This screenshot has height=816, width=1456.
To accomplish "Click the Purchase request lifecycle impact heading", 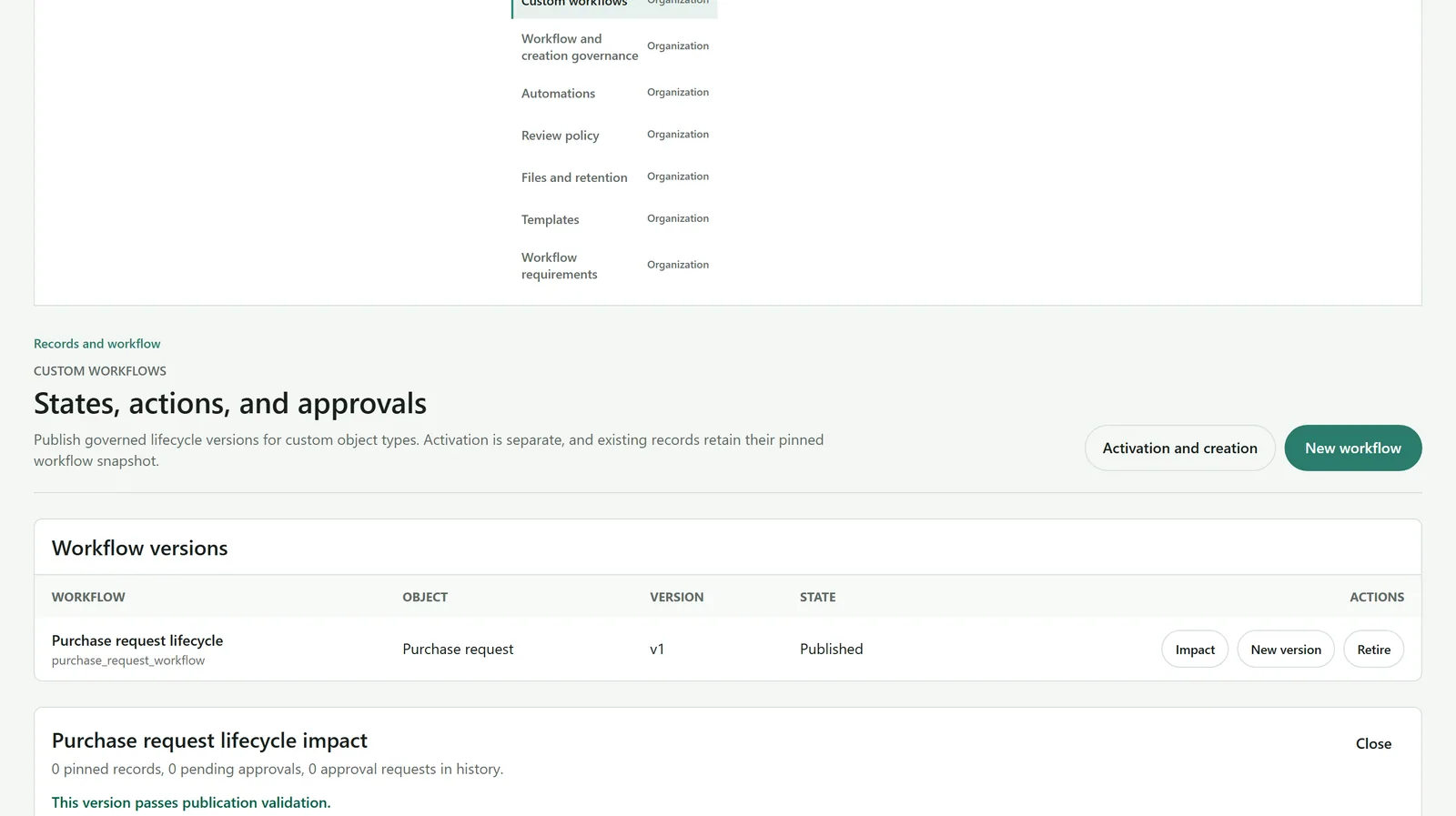I will pos(210,740).
